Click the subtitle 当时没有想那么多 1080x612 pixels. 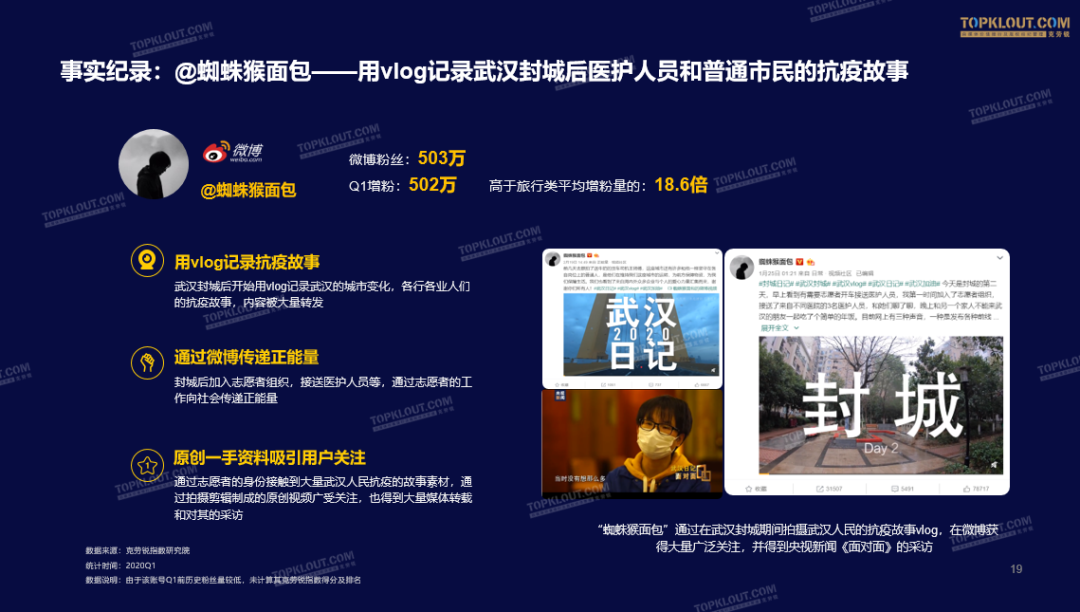click(580, 478)
